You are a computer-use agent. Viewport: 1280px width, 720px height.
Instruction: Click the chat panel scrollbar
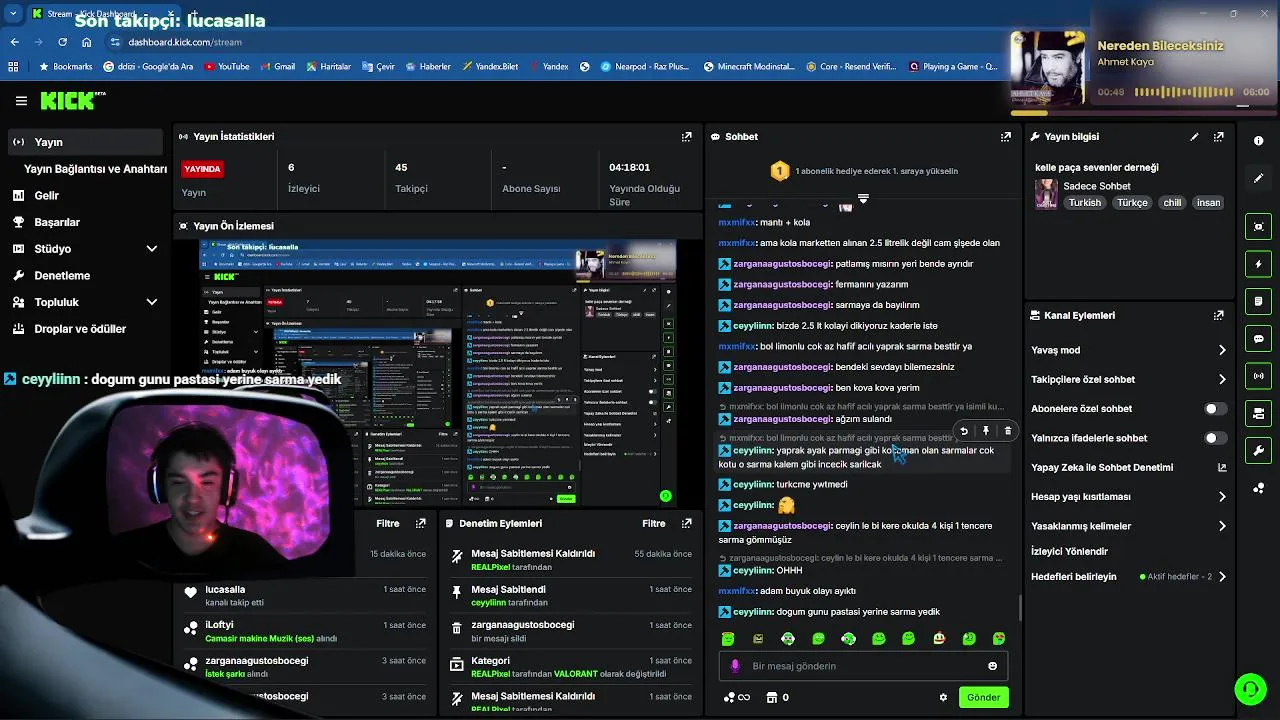1019,606
